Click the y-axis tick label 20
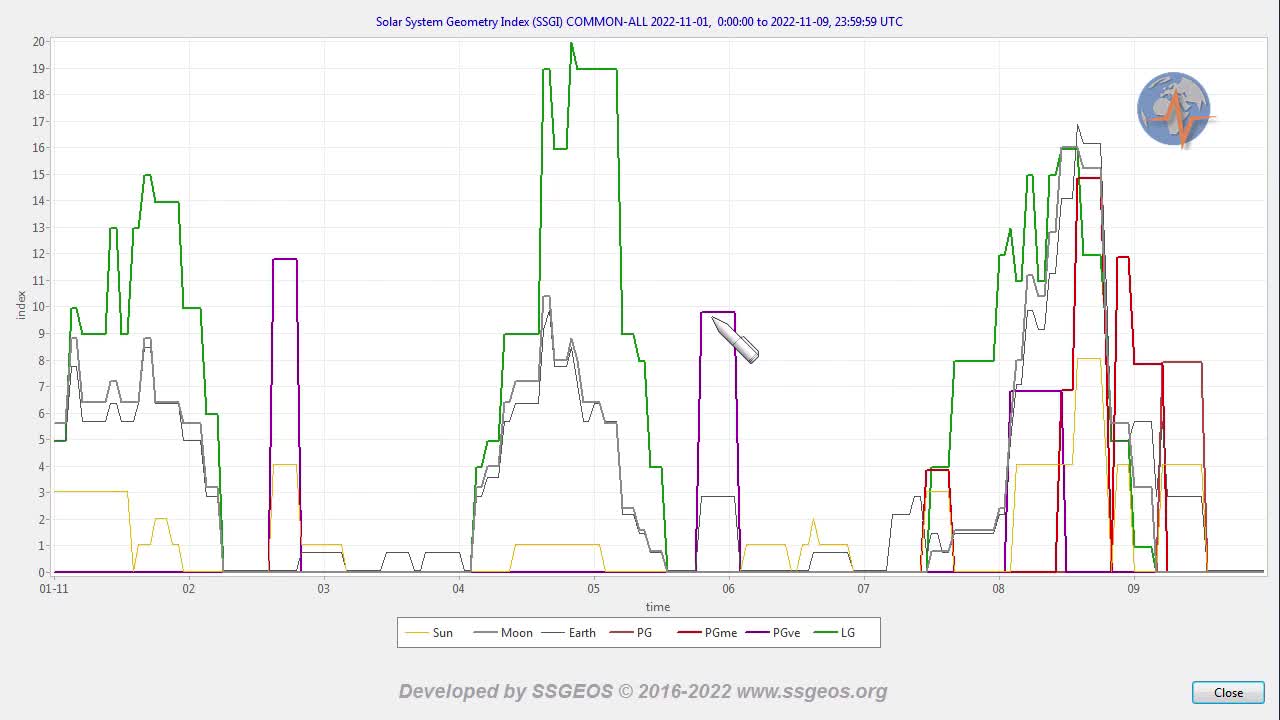This screenshot has height=720, width=1280. (x=39, y=42)
